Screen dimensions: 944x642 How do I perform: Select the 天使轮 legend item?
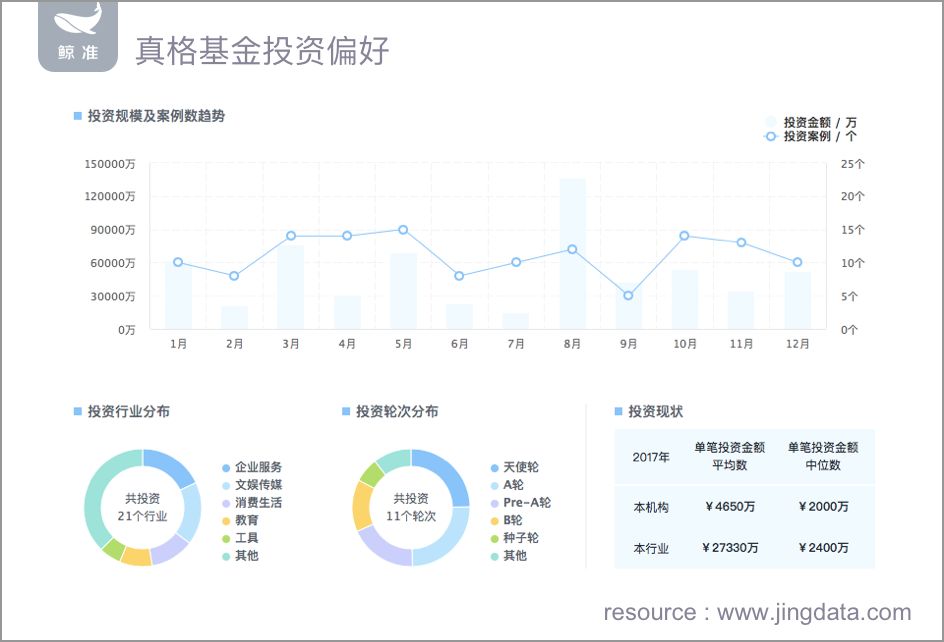(x=515, y=467)
